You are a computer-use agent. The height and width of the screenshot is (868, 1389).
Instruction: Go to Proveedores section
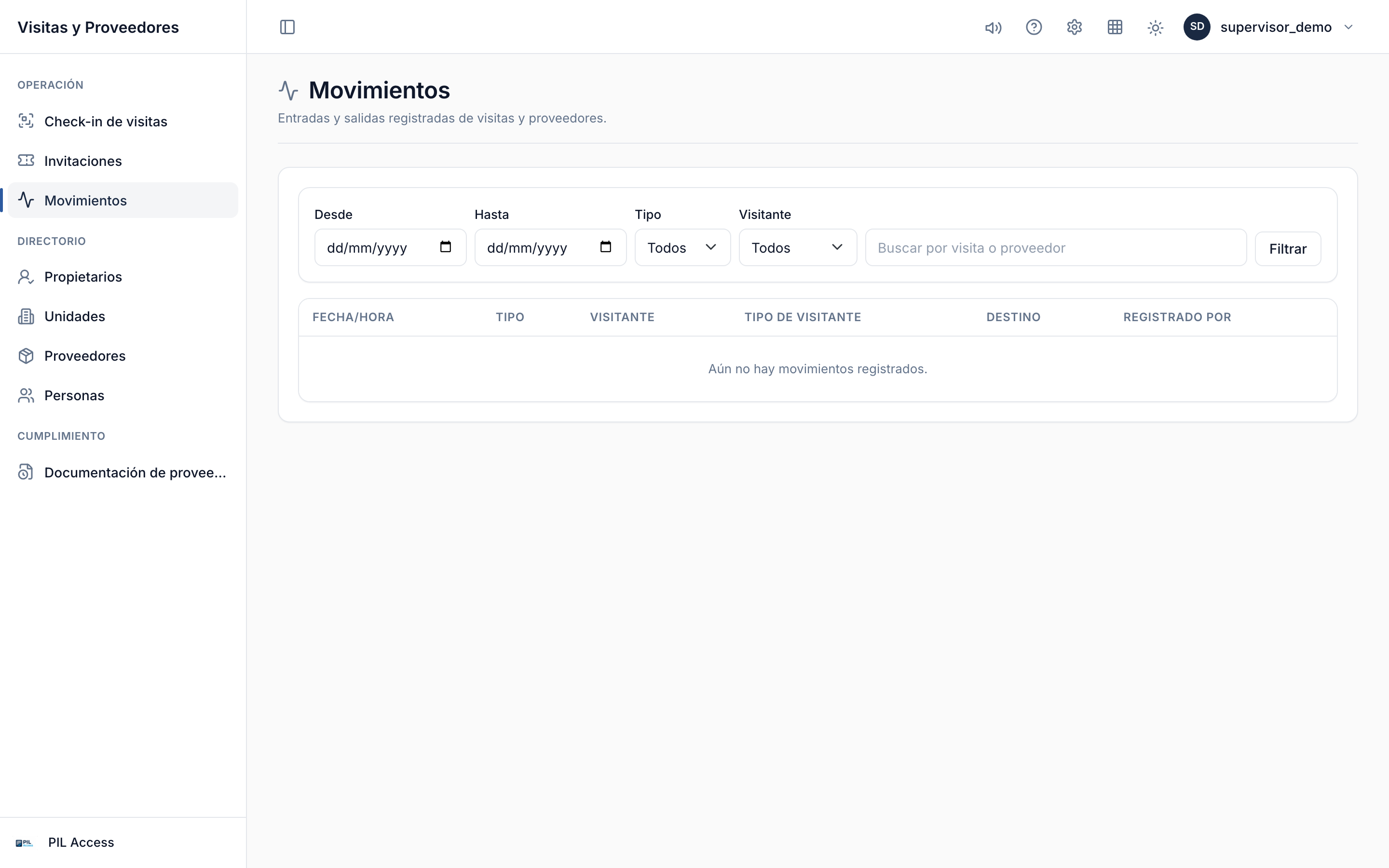click(123, 356)
